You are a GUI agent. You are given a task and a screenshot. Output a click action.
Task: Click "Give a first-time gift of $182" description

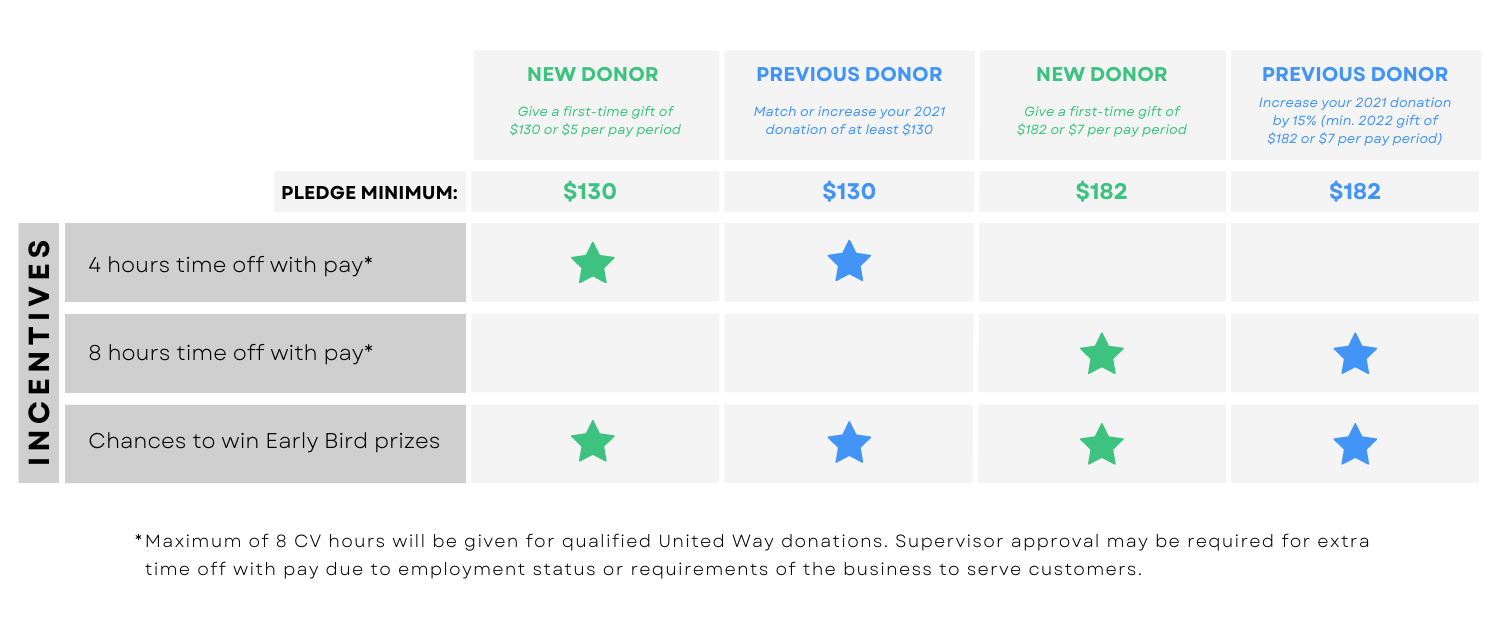1101,120
